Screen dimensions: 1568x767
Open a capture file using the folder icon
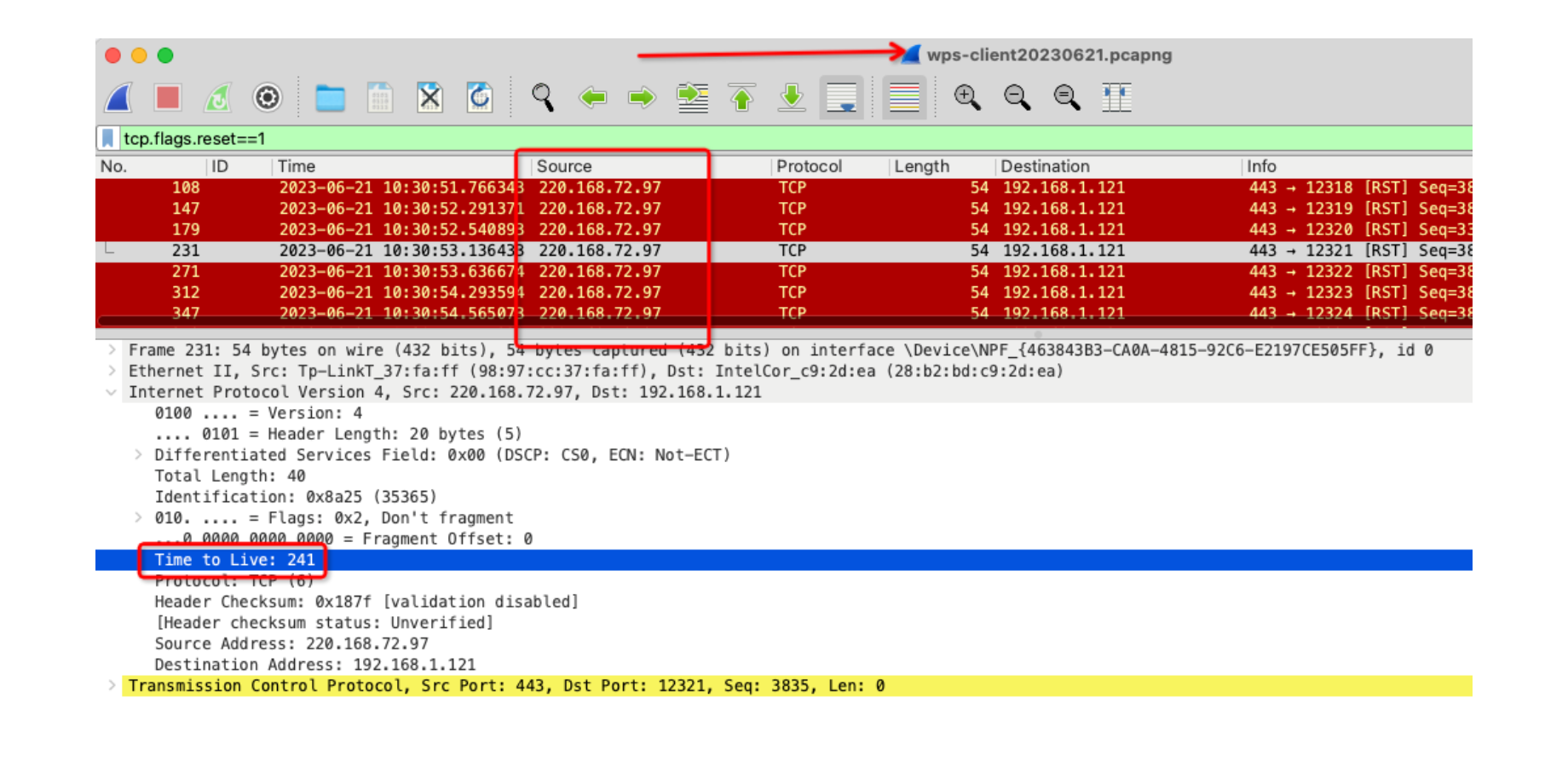[x=330, y=98]
